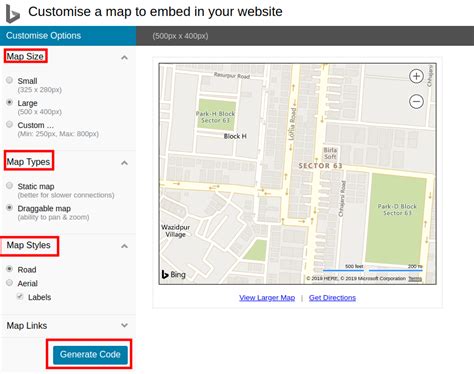The width and height of the screenshot is (474, 374).
Task: Open the View Larger Map link
Action: tap(267, 298)
